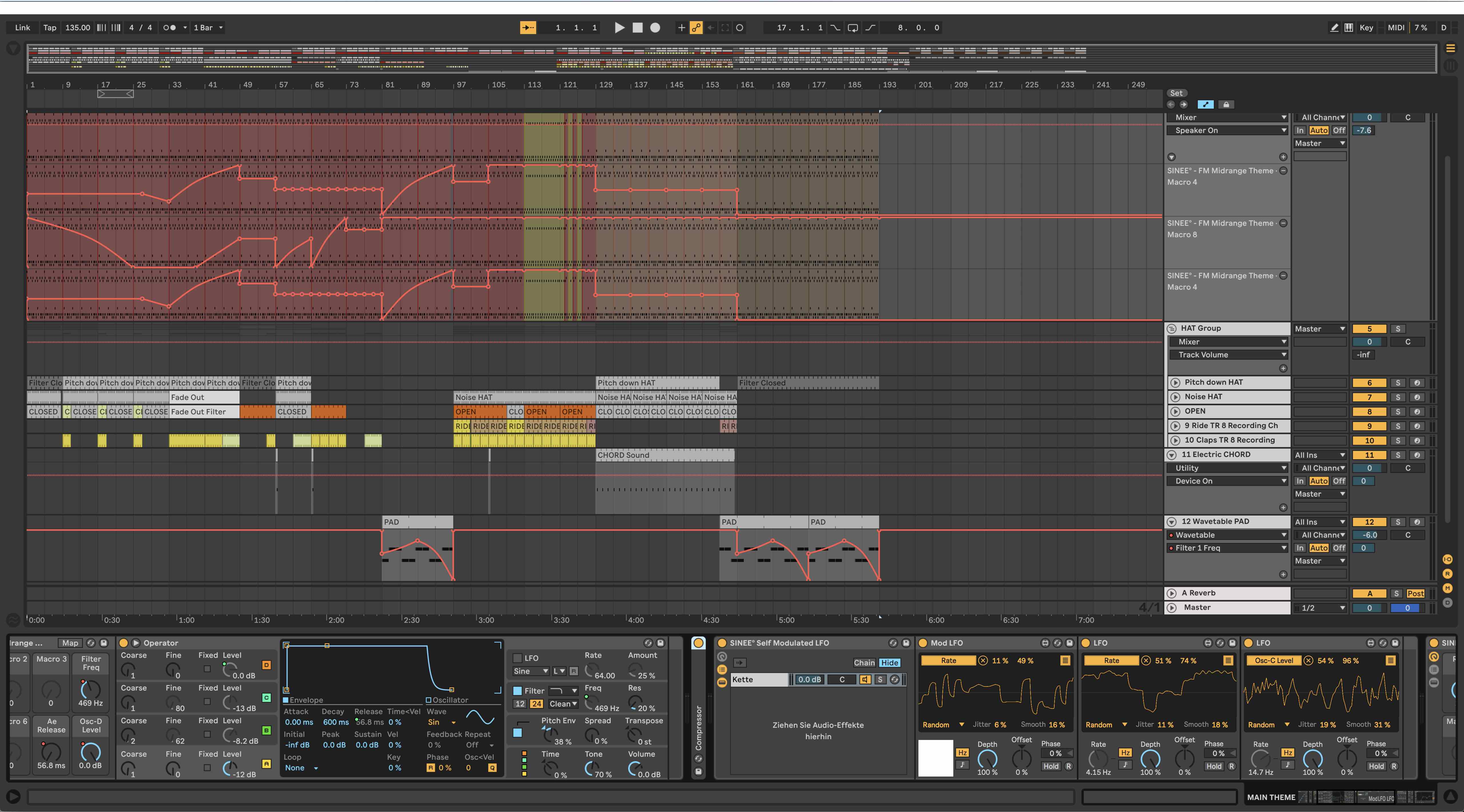Click the Re-enable Automation arrow icon
This screenshot has width=1464, height=812.
[x=710, y=27]
